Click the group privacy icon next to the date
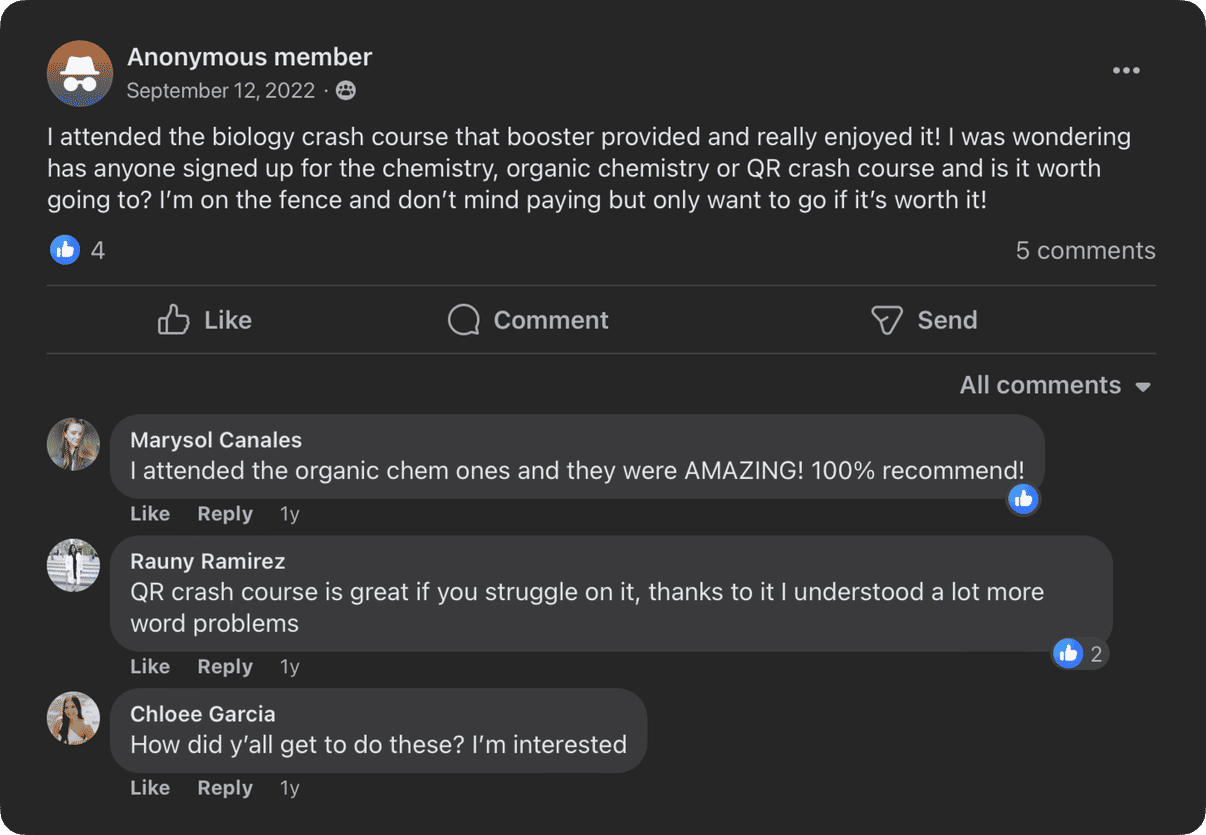The width and height of the screenshot is (1206, 835). click(345, 90)
